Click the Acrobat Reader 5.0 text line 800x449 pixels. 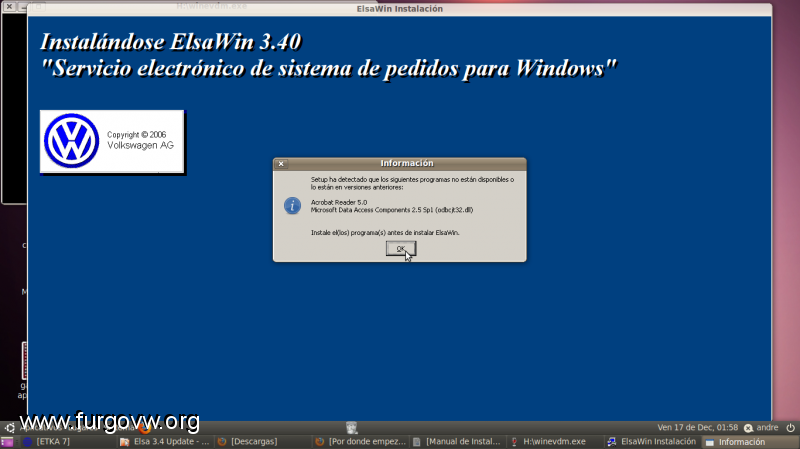pos(339,202)
